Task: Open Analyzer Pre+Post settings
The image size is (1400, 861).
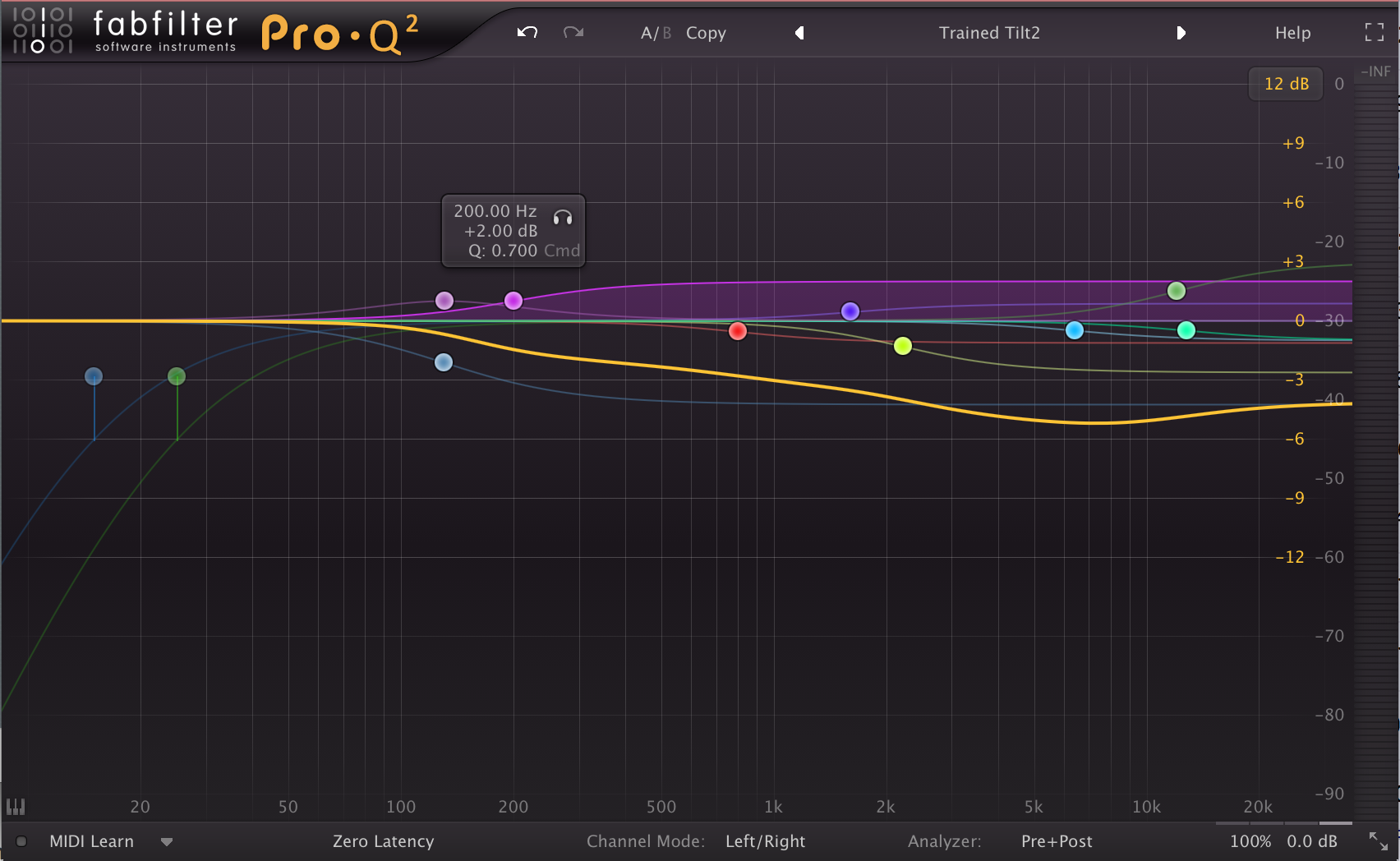Action: tap(1057, 841)
